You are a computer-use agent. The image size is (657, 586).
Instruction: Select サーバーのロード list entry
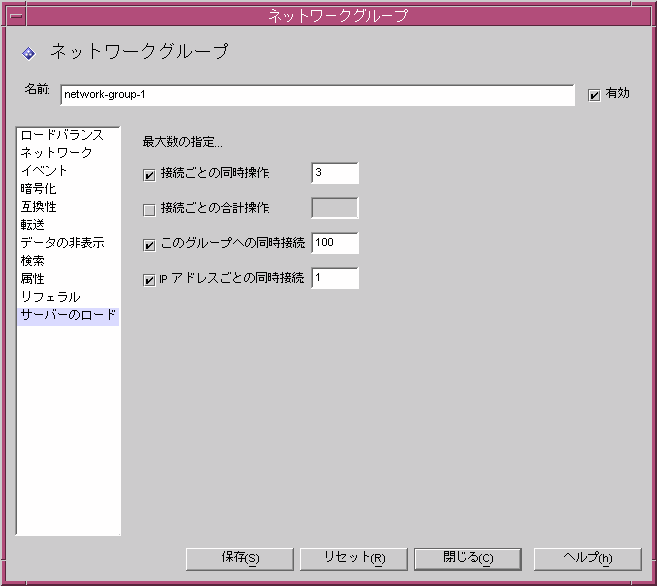coord(68,315)
